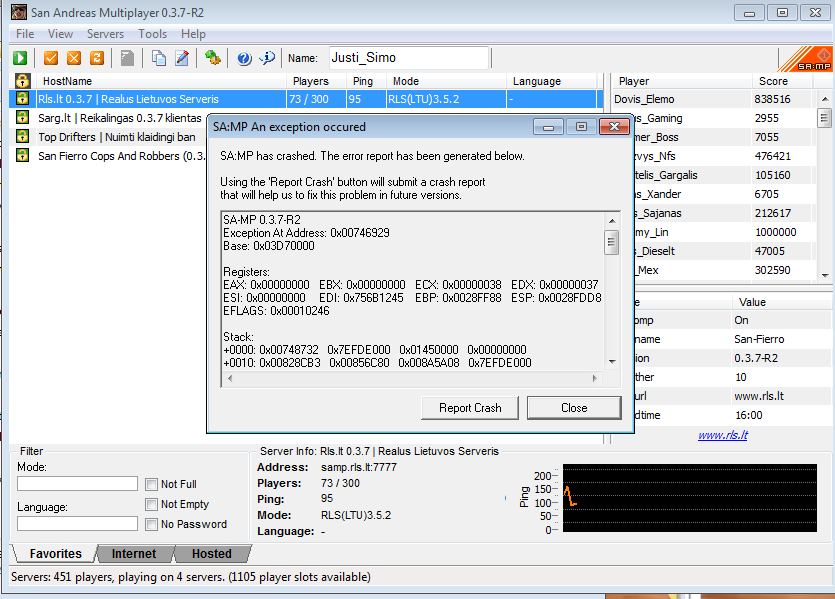Click the About info bubble icon
This screenshot has width=835, height=599.
click(267, 58)
